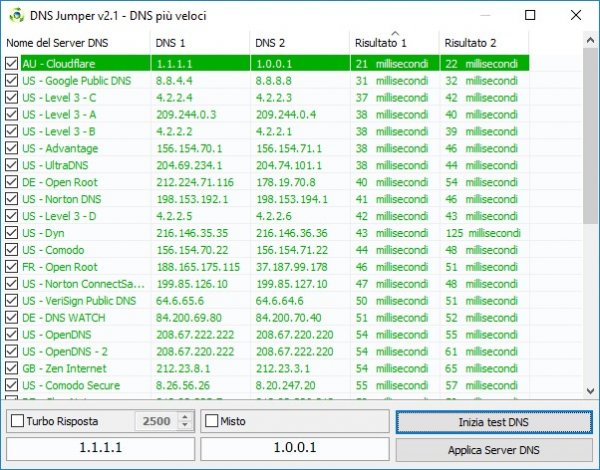This screenshot has width=600, height=470.
Task: Toggle the US - Level 3 - A checkbox
Action: [11, 114]
